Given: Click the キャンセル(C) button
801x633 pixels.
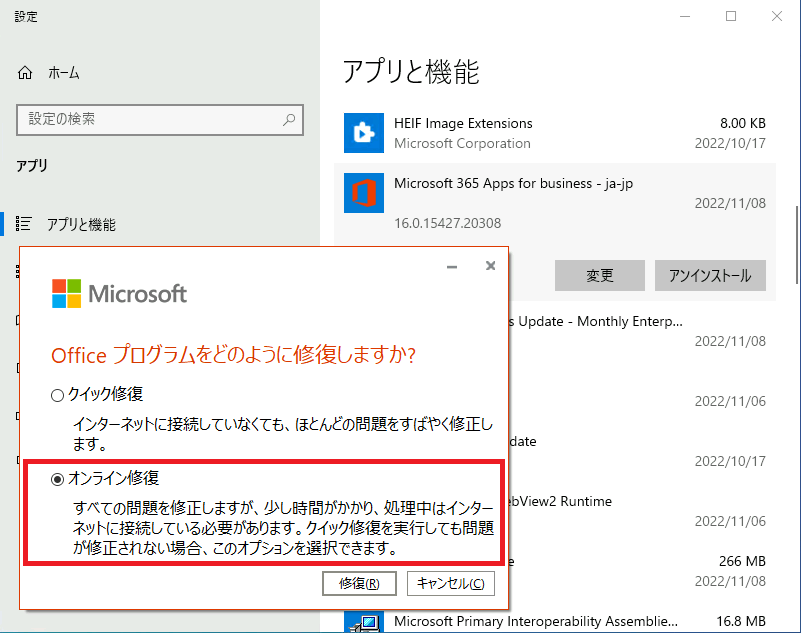Looking at the screenshot, I should [451, 583].
